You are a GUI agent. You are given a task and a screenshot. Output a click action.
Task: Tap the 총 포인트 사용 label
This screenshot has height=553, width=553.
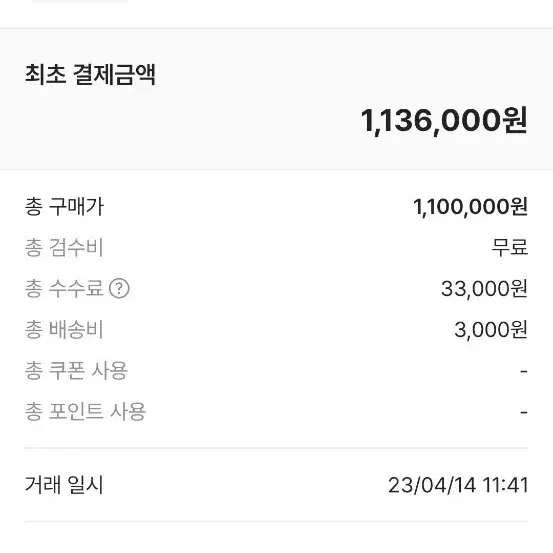pyautogui.click(x=85, y=412)
